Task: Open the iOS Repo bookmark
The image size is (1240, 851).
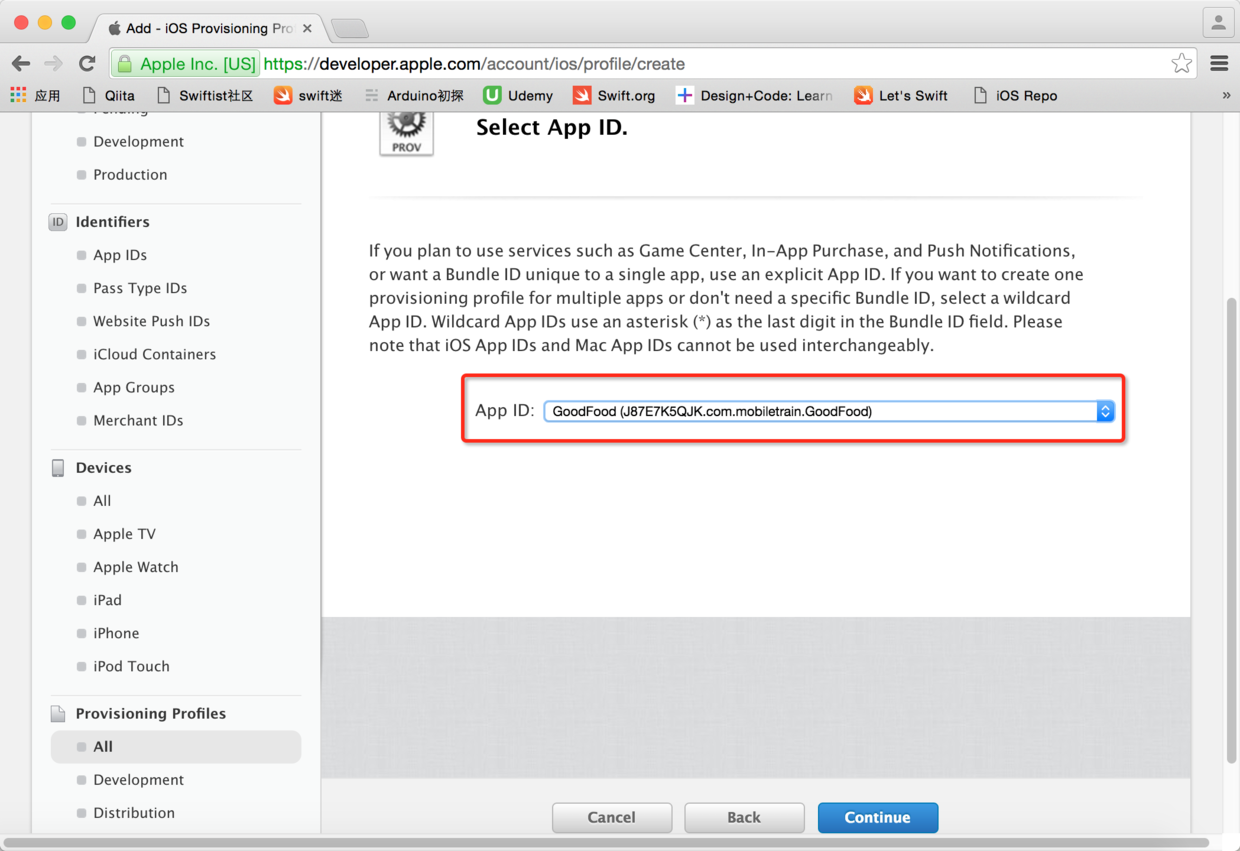Action: [x=1015, y=95]
